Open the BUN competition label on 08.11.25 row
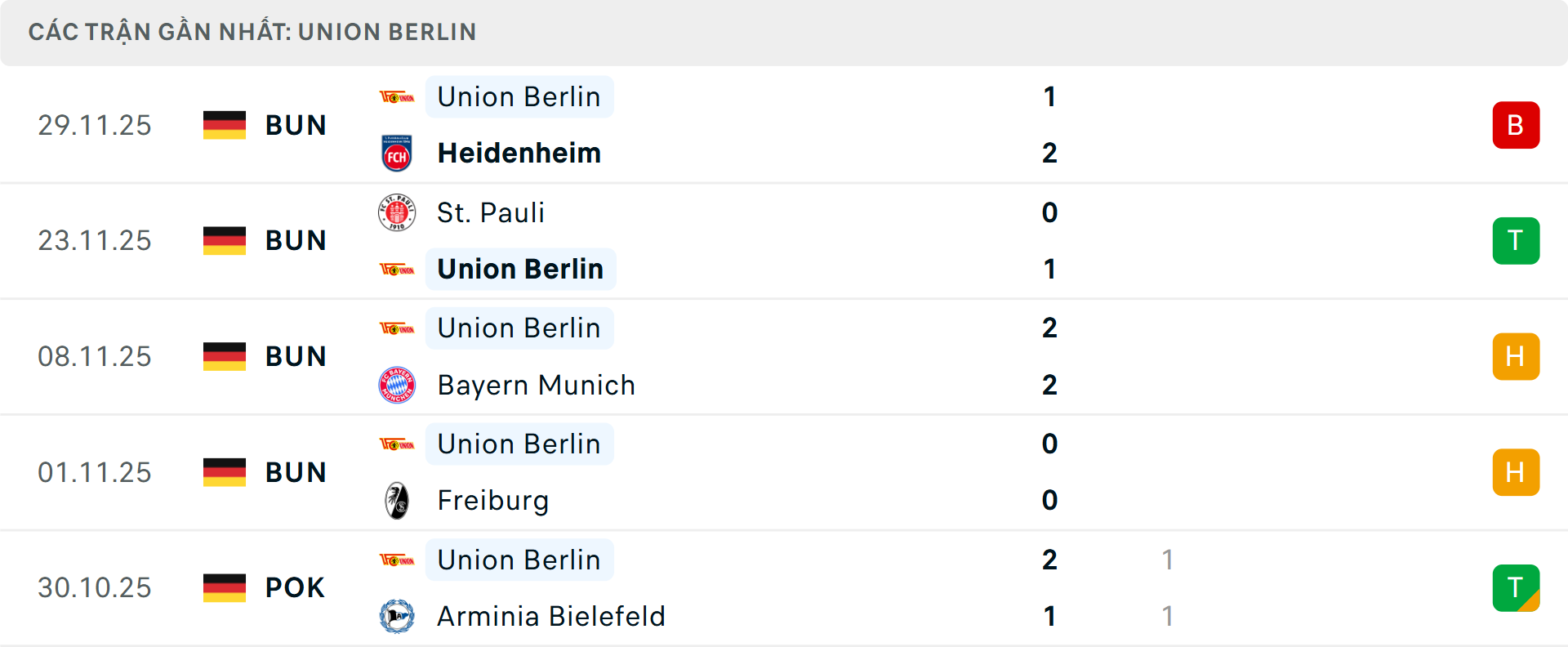Screen dimensions: 1568x647 [296, 356]
